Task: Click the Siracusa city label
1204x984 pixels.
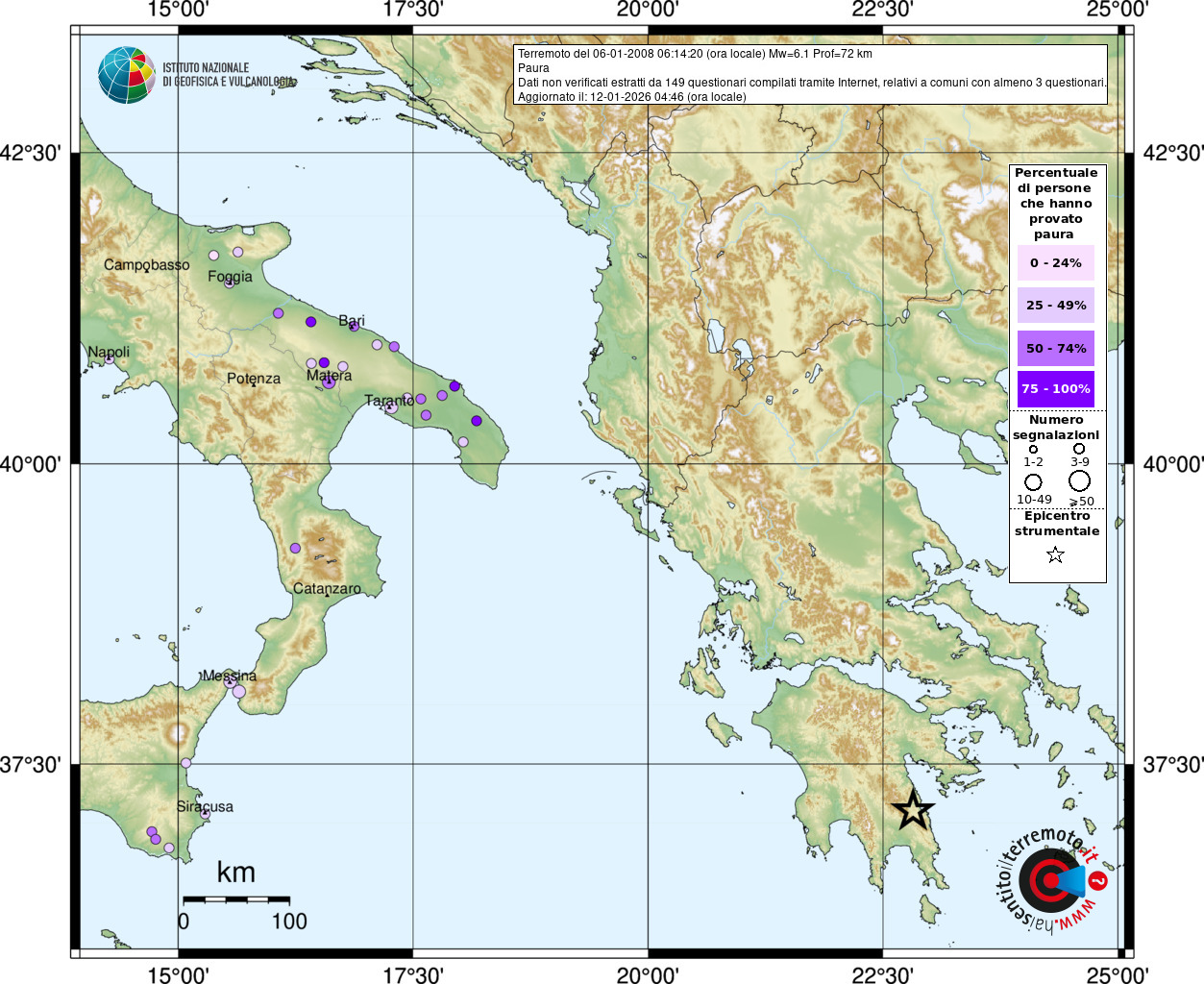Action: coord(205,806)
